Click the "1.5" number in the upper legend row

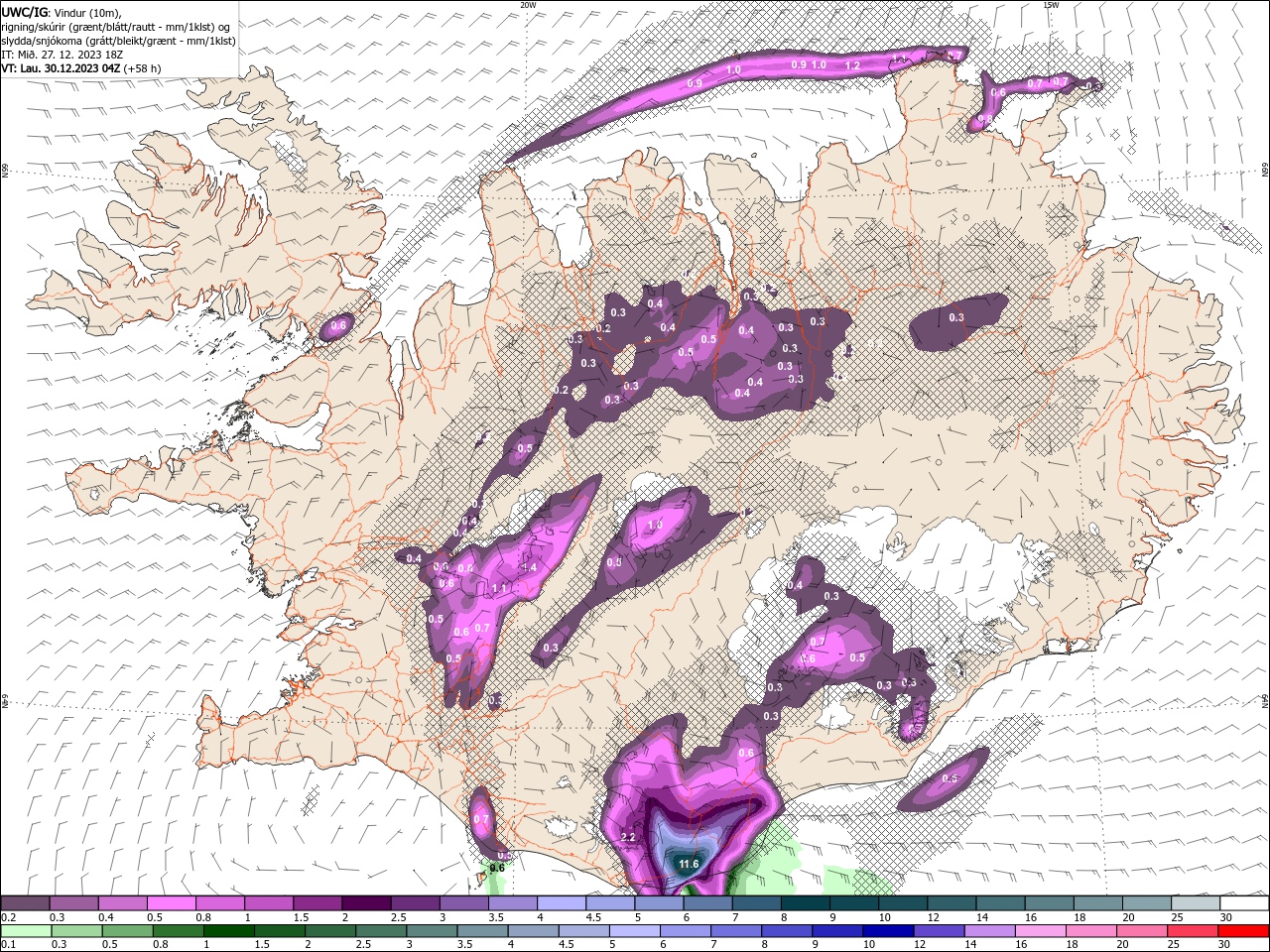(x=301, y=917)
